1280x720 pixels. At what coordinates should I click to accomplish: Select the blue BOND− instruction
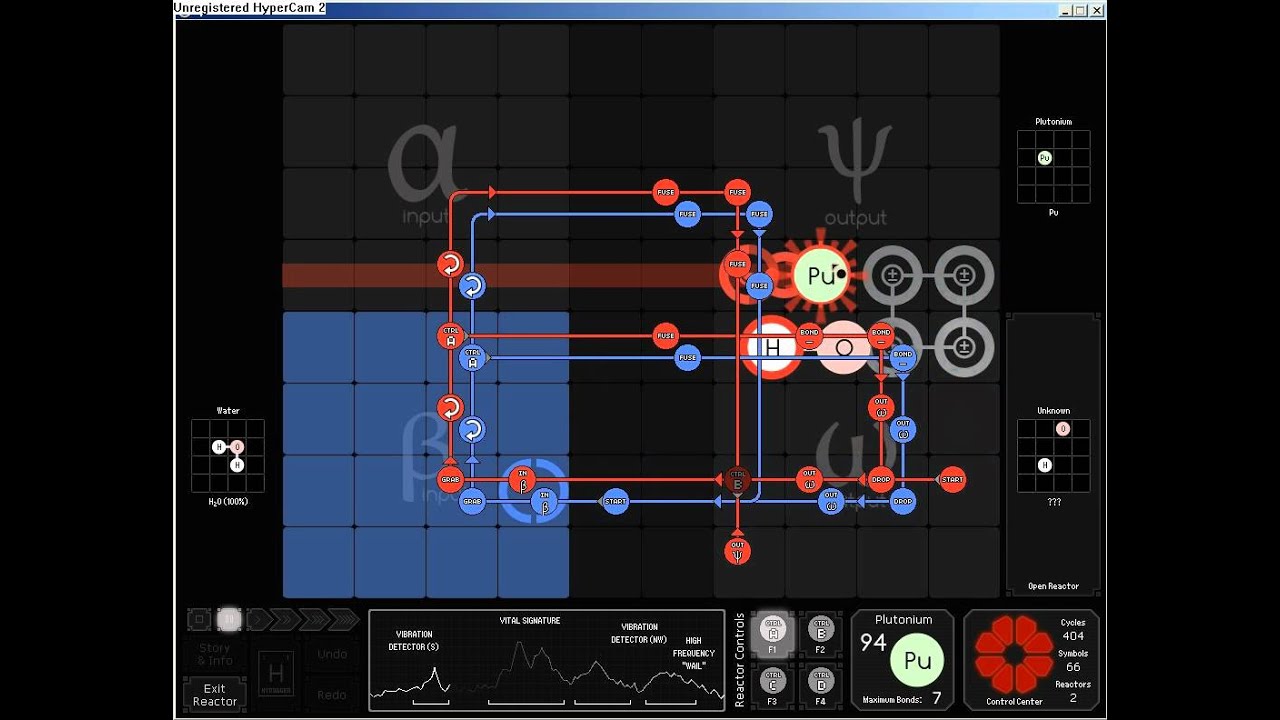point(903,358)
